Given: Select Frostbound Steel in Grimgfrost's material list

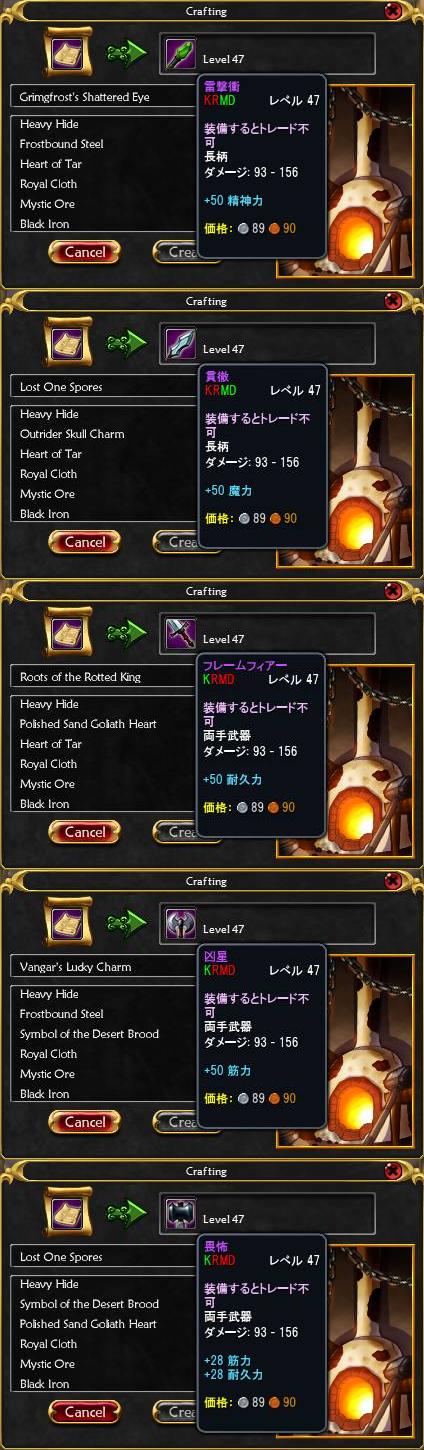Looking at the screenshot, I should (x=62, y=144).
